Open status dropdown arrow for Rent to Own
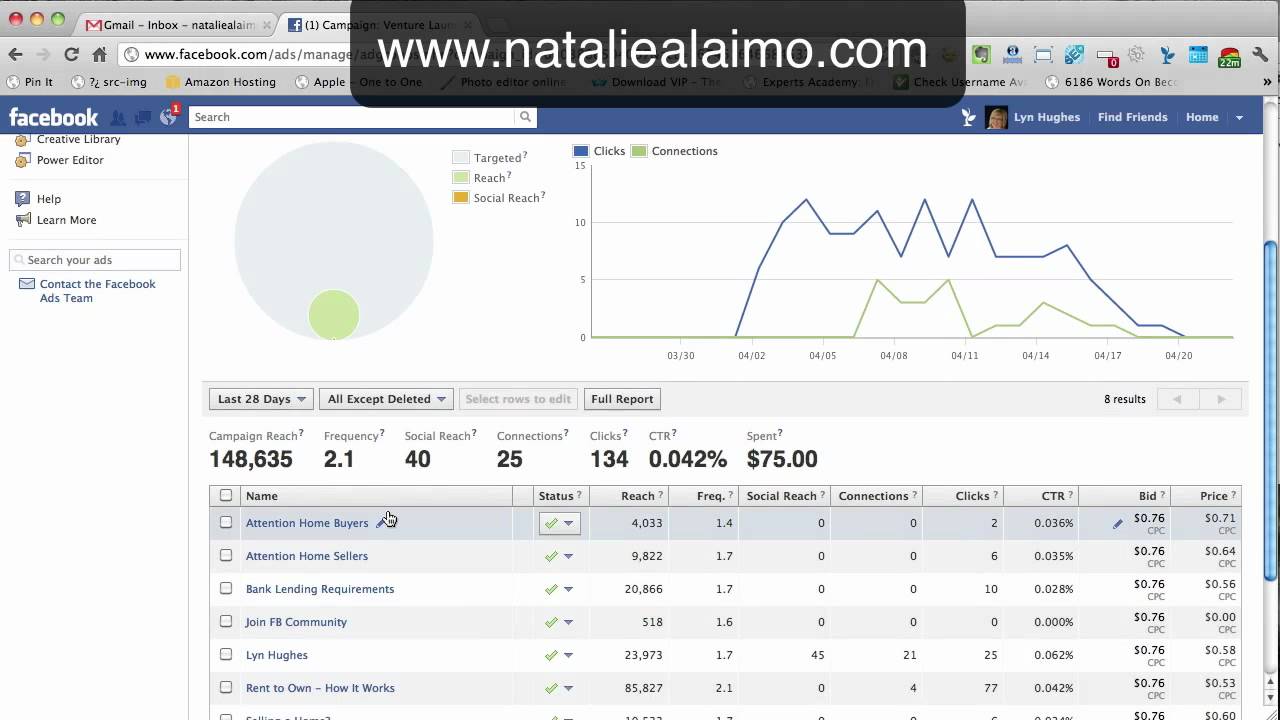This screenshot has height=720, width=1280. coord(568,688)
